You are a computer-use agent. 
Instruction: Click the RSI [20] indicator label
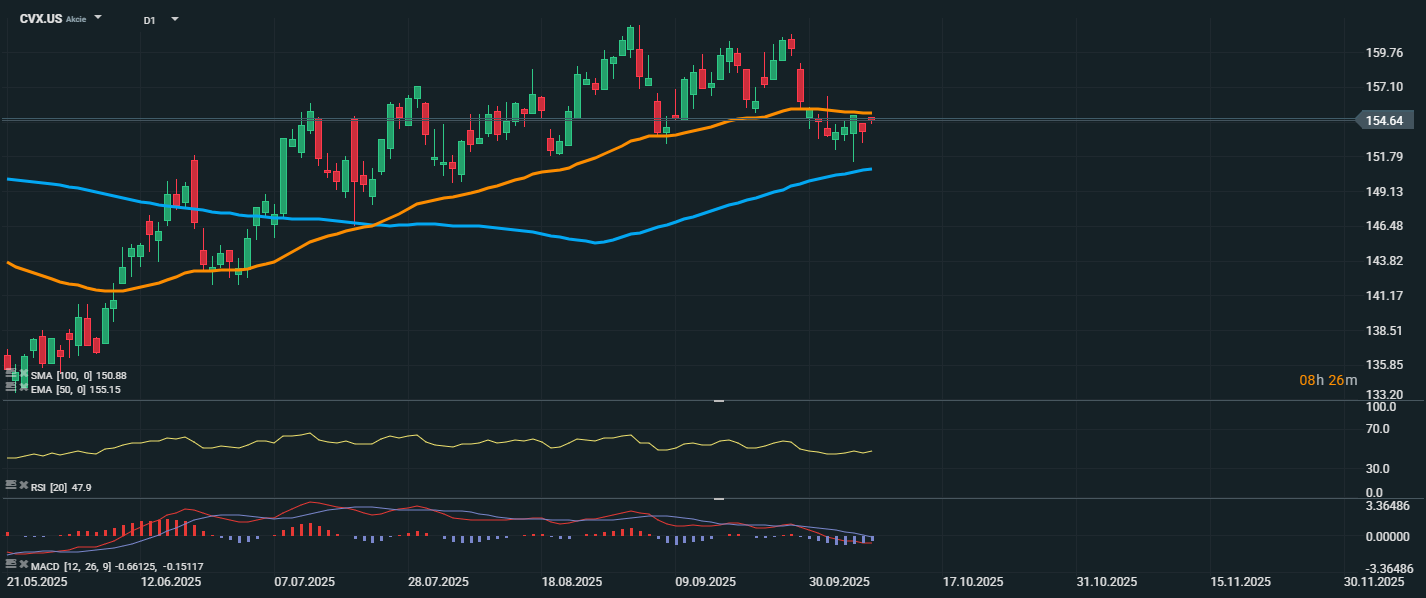pos(51,487)
